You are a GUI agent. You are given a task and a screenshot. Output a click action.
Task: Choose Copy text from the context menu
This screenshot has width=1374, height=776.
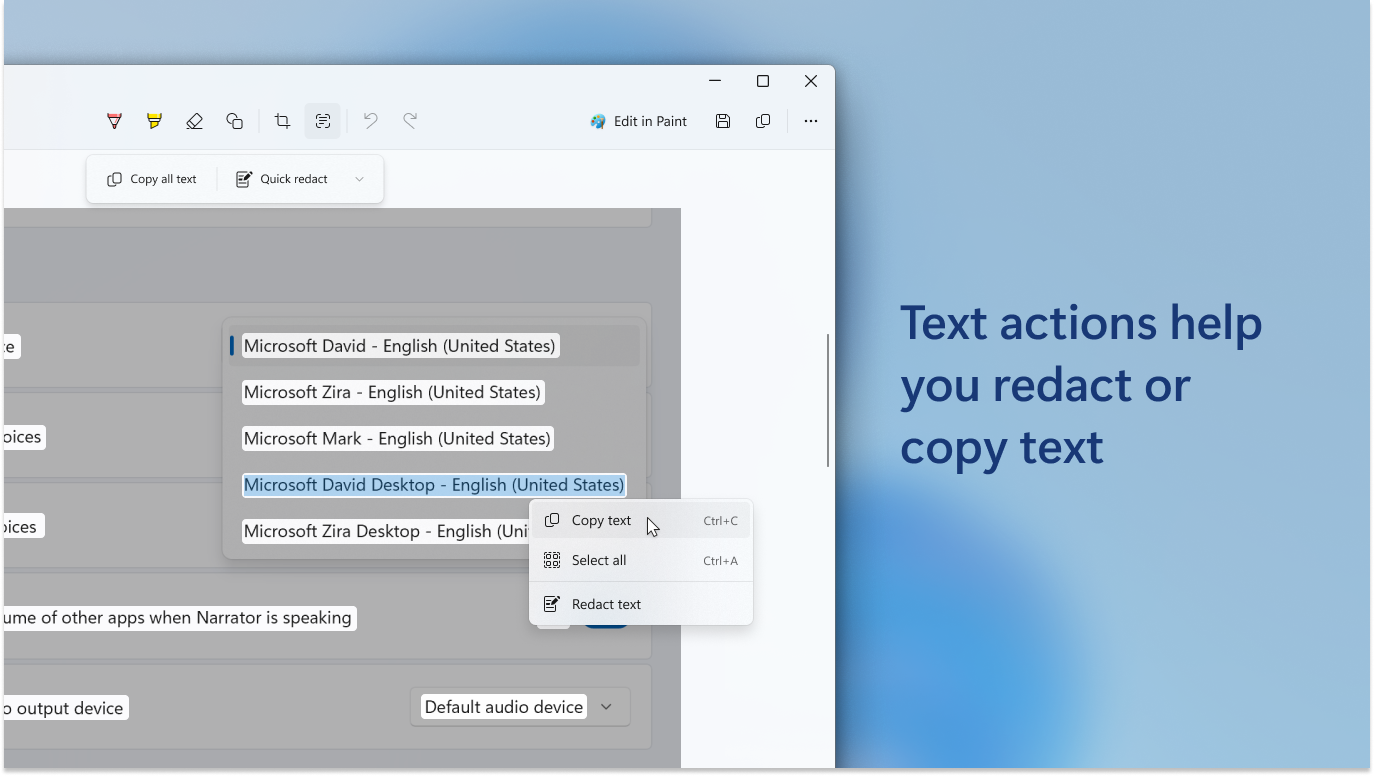(600, 520)
